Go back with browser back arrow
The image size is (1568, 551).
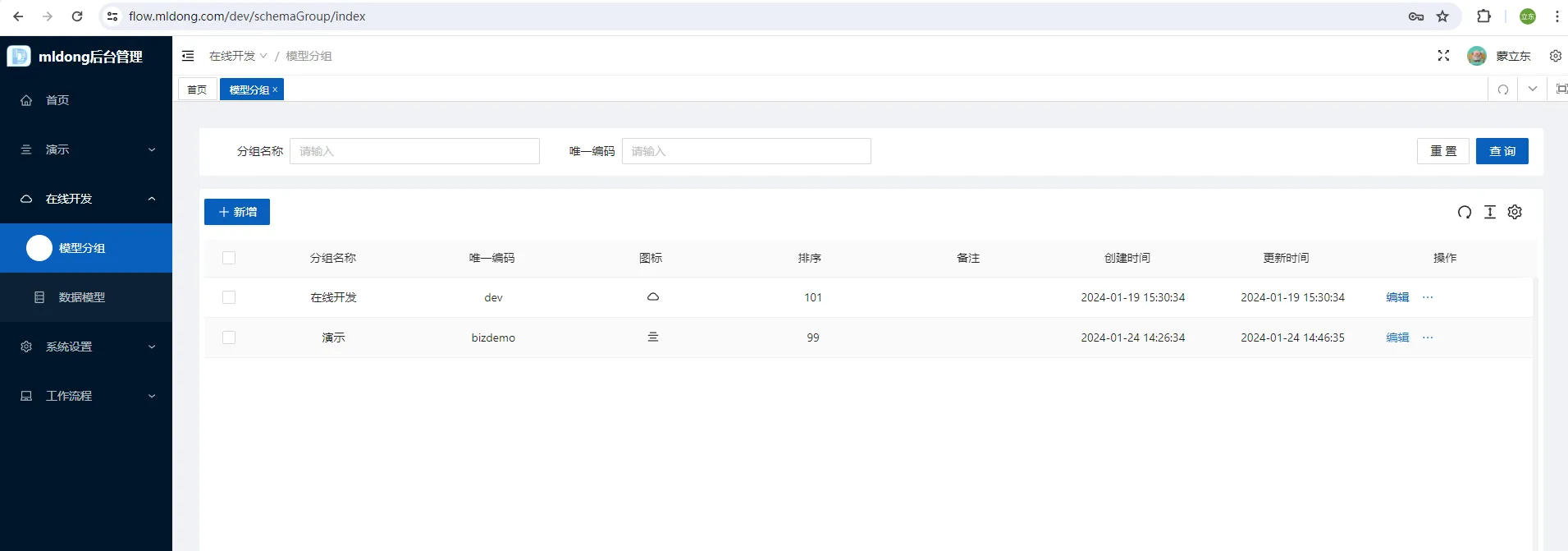pyautogui.click(x=18, y=16)
